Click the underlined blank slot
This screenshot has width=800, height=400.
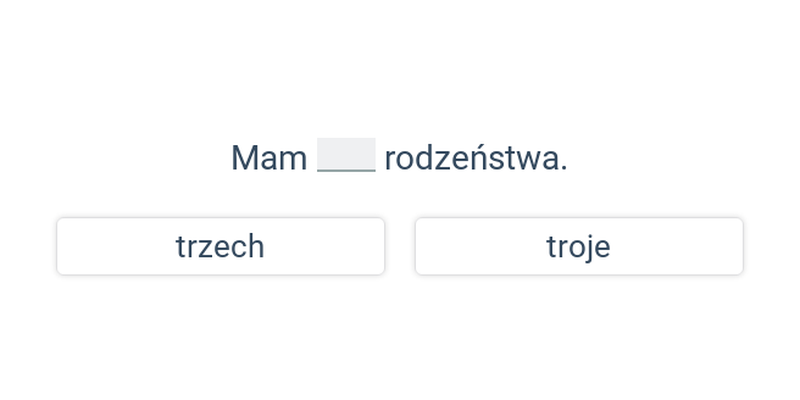(346, 155)
